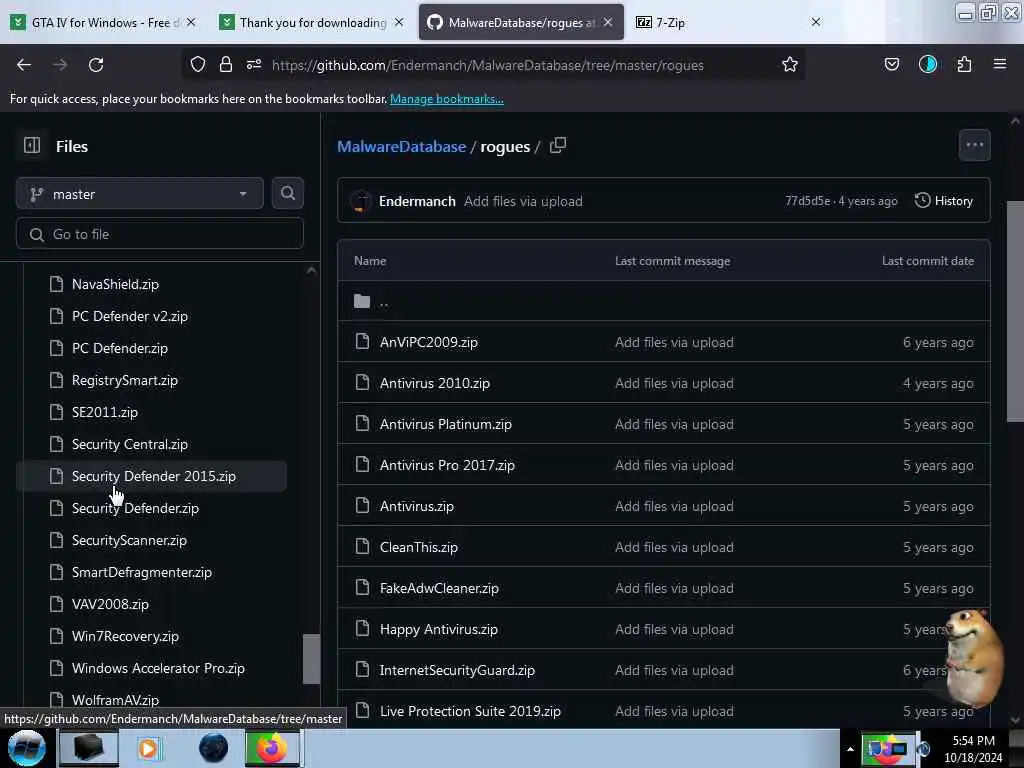Open Antivirus Pro 2017.zip file
Screen dimensions: 1024x768
click(x=447, y=466)
